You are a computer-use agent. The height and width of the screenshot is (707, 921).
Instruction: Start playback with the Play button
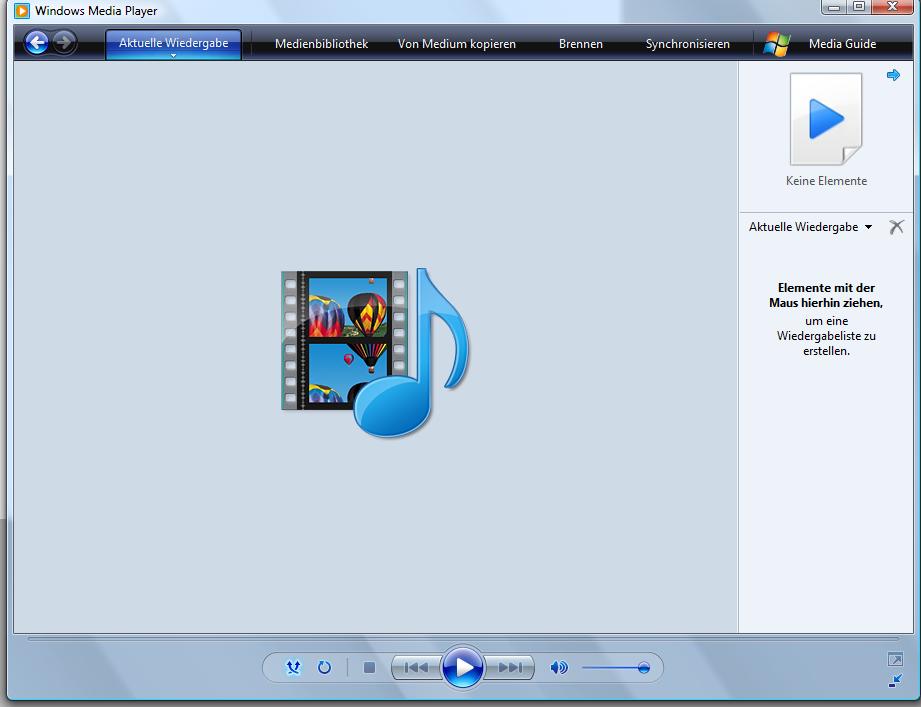[x=463, y=667]
